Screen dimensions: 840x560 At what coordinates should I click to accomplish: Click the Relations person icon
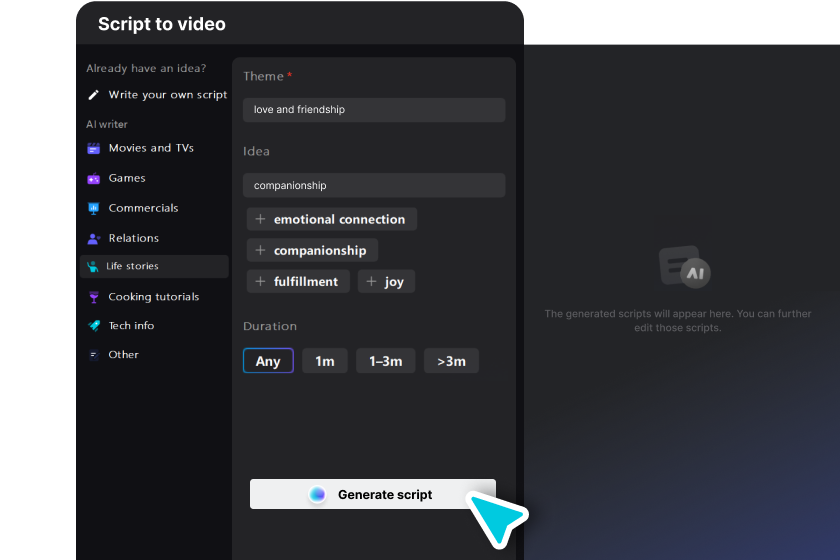tap(93, 238)
